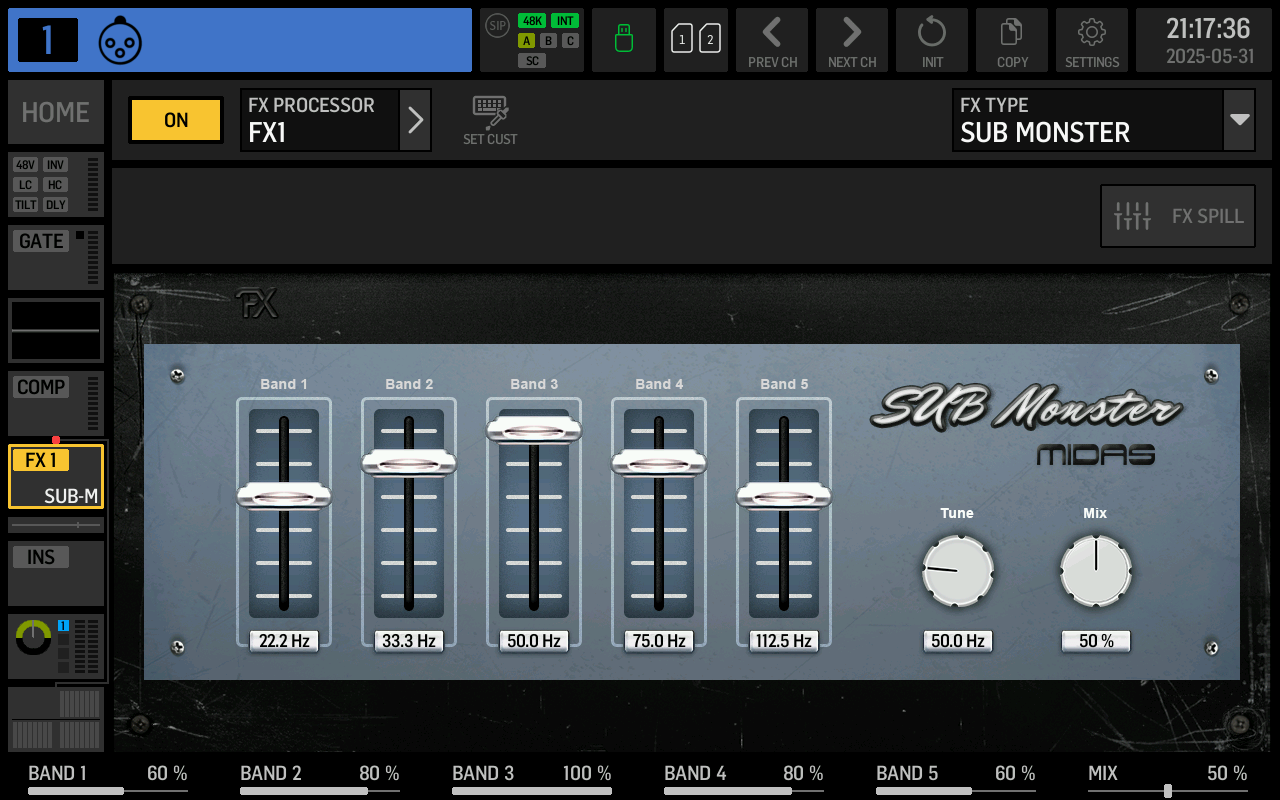Click the green USB drive icon

point(624,40)
